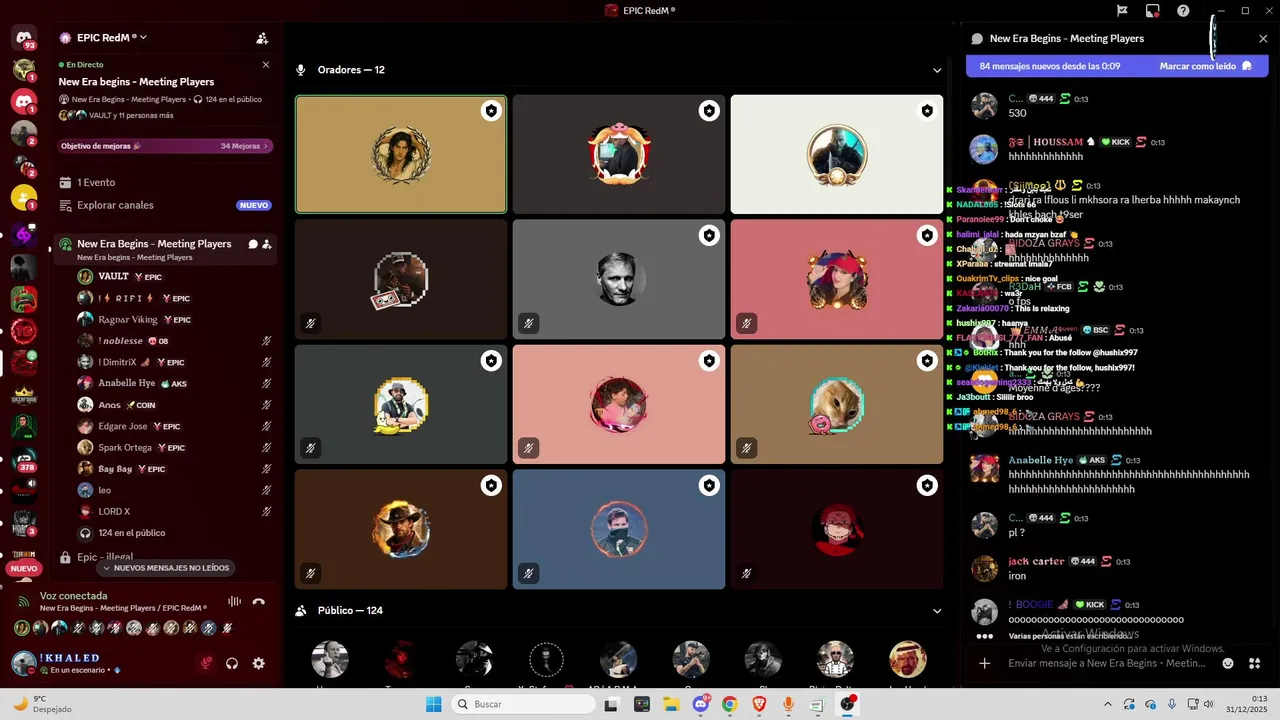Open server icon with 378 badge

pos(24,460)
